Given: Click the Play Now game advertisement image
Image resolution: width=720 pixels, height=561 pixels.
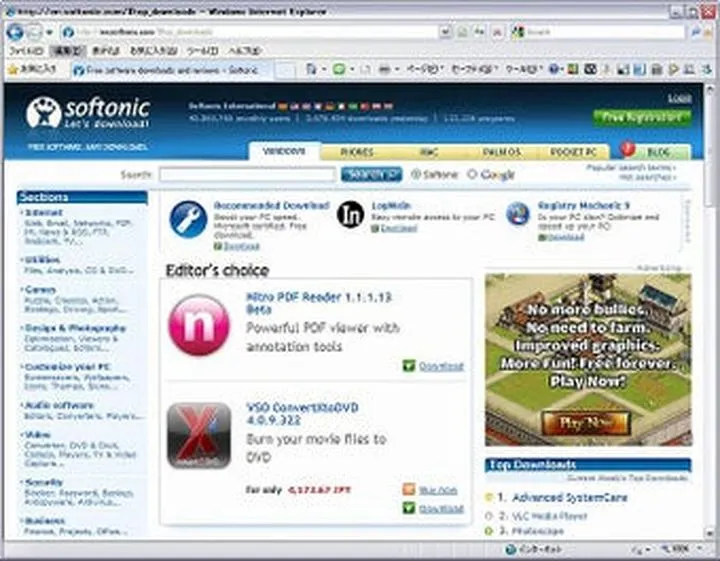Looking at the screenshot, I should coord(588,359).
